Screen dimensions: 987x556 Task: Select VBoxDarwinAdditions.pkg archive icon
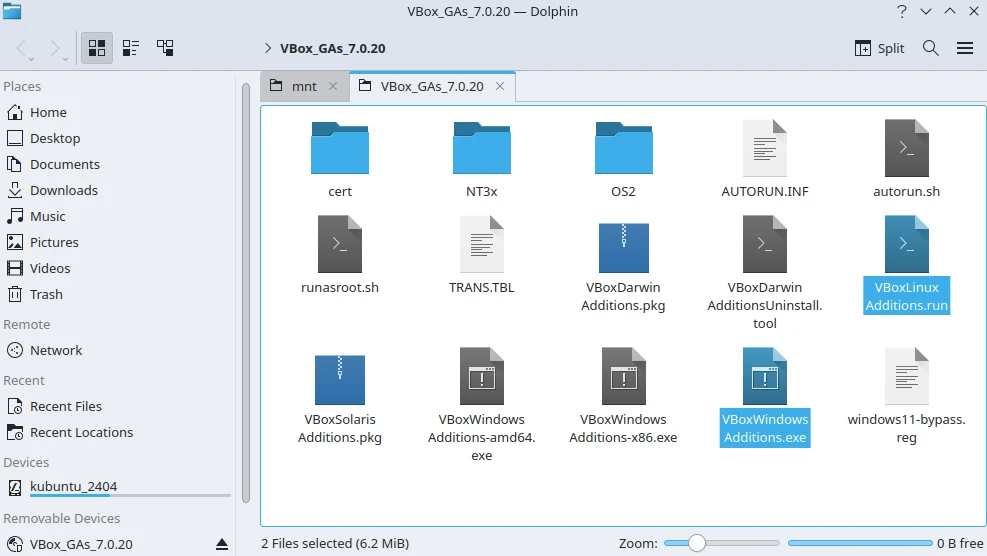(x=623, y=247)
